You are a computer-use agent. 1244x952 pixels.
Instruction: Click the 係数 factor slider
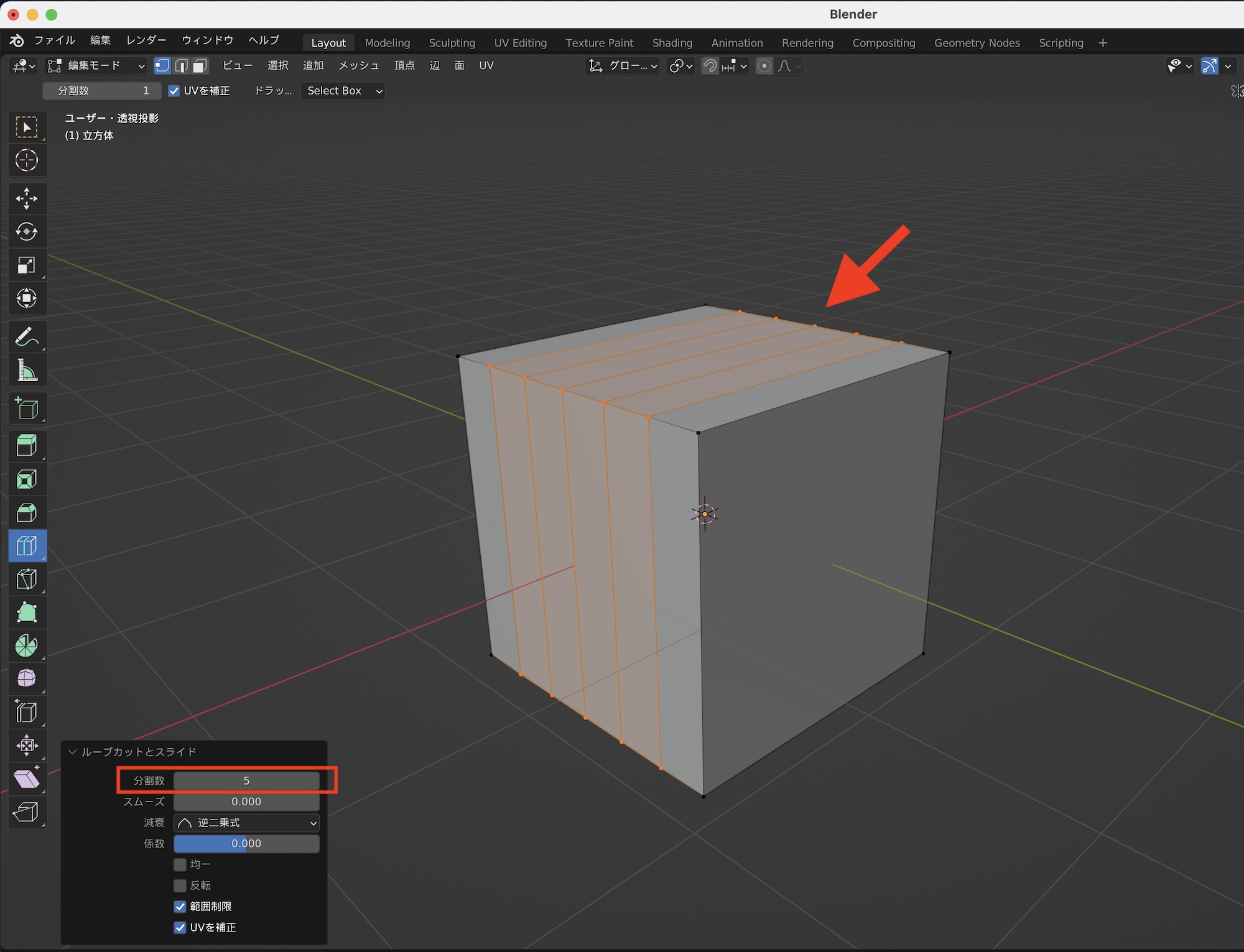[x=246, y=844]
